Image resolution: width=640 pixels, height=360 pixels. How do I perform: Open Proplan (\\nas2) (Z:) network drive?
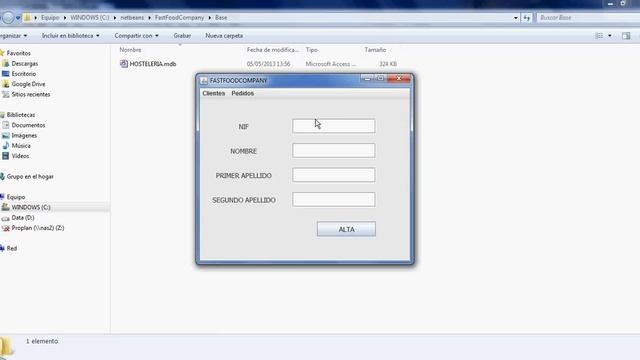38,228
